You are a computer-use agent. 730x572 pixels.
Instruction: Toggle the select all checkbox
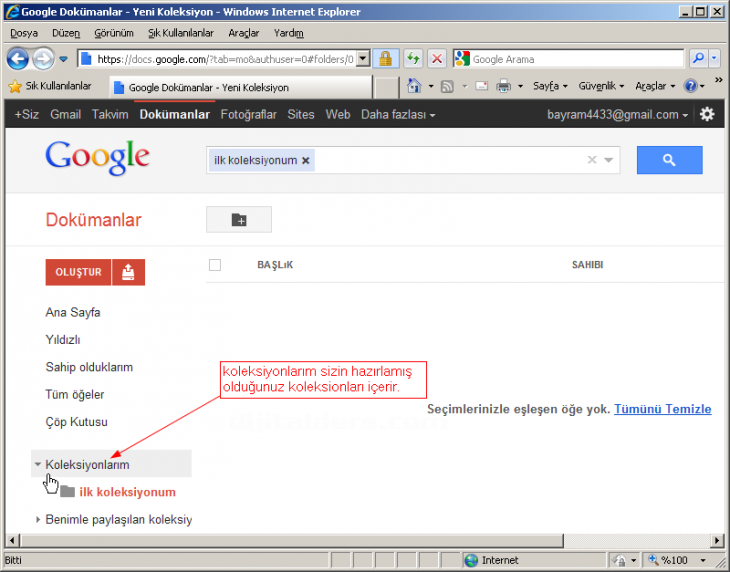[215, 265]
